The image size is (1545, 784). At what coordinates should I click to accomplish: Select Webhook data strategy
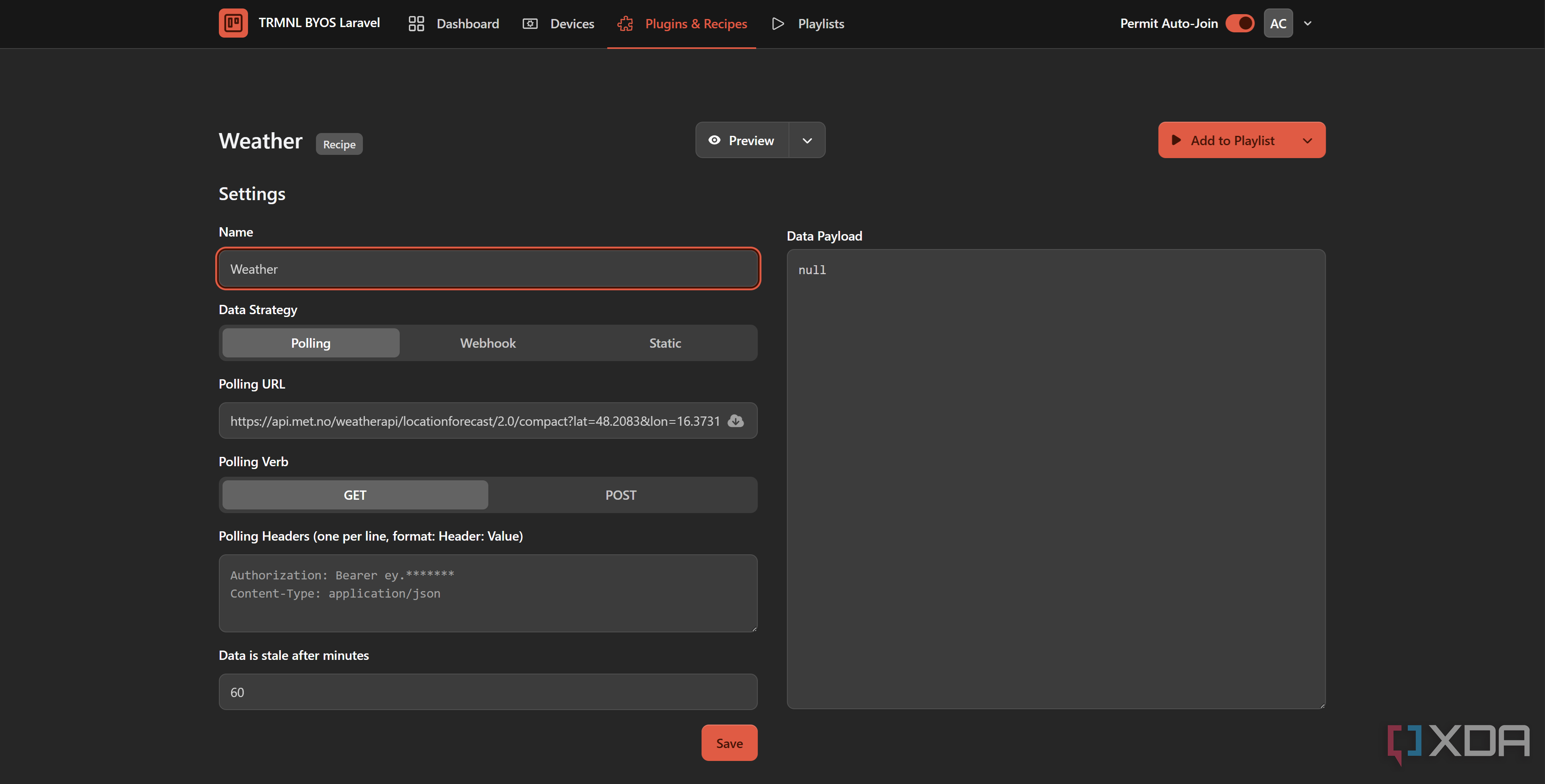pyautogui.click(x=488, y=343)
